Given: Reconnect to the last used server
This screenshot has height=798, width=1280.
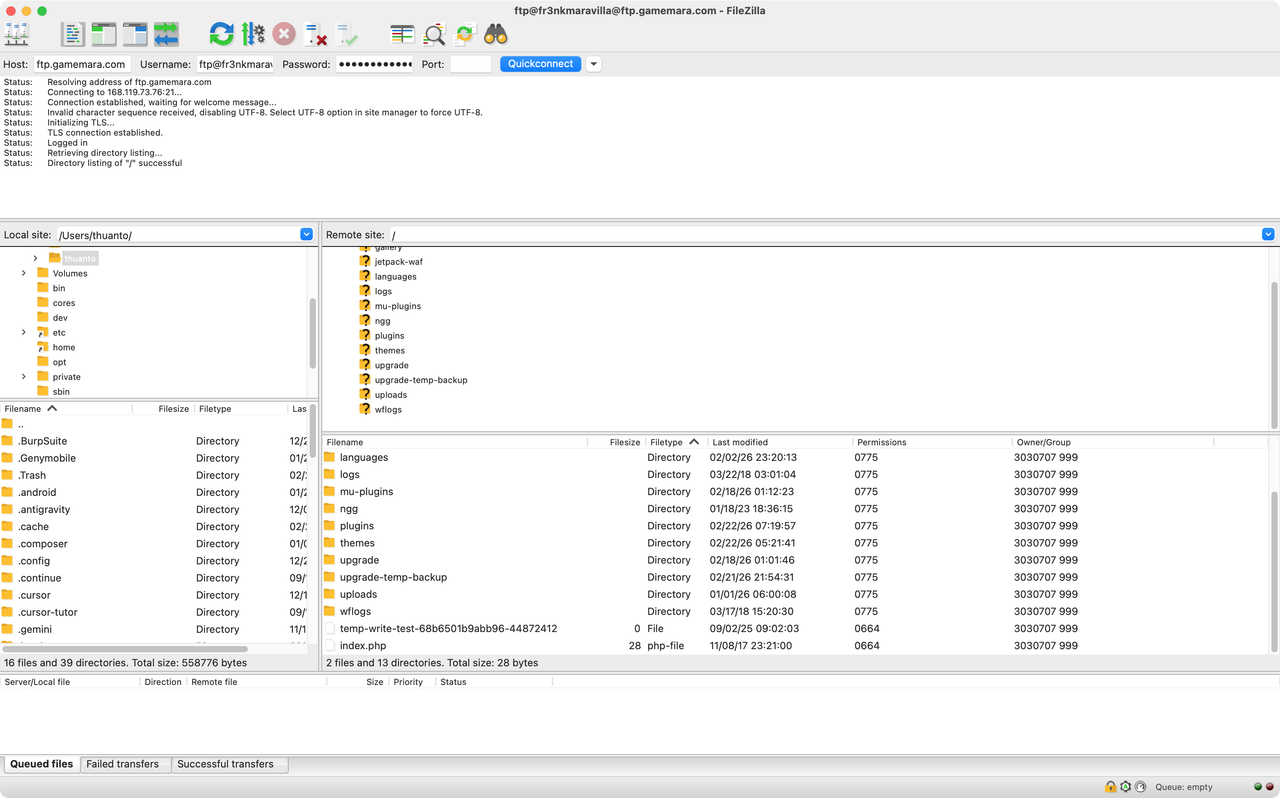Looking at the screenshot, I should [347, 34].
